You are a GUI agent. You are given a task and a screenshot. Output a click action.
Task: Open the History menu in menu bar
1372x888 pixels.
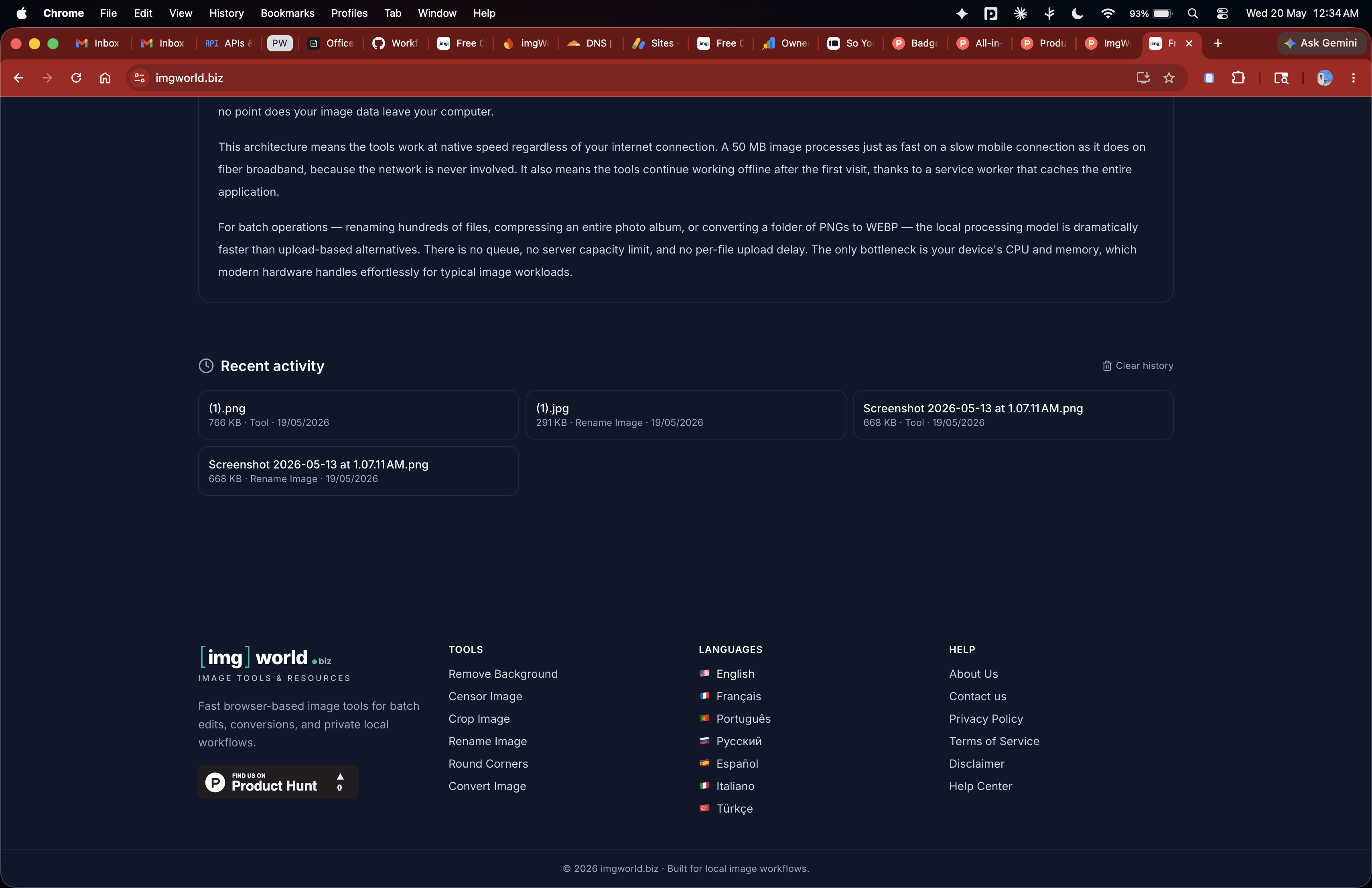click(226, 13)
